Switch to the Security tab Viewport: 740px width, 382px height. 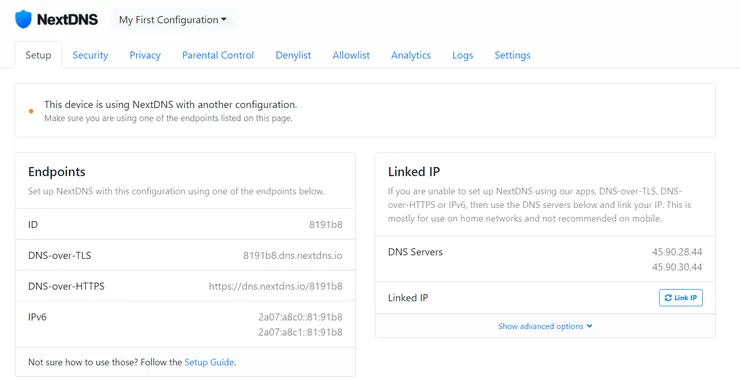coord(90,55)
